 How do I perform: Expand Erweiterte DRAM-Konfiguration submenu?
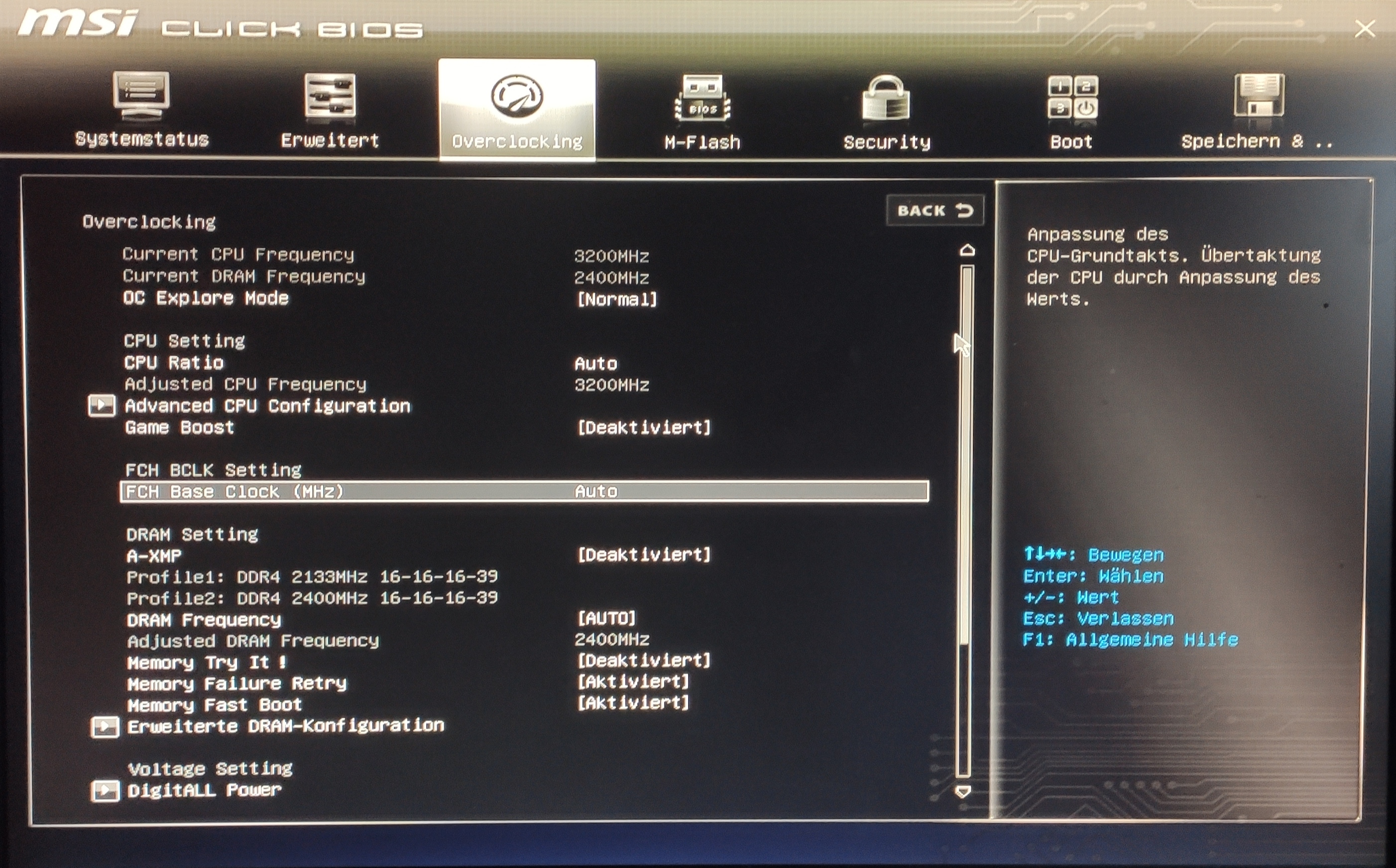point(285,726)
